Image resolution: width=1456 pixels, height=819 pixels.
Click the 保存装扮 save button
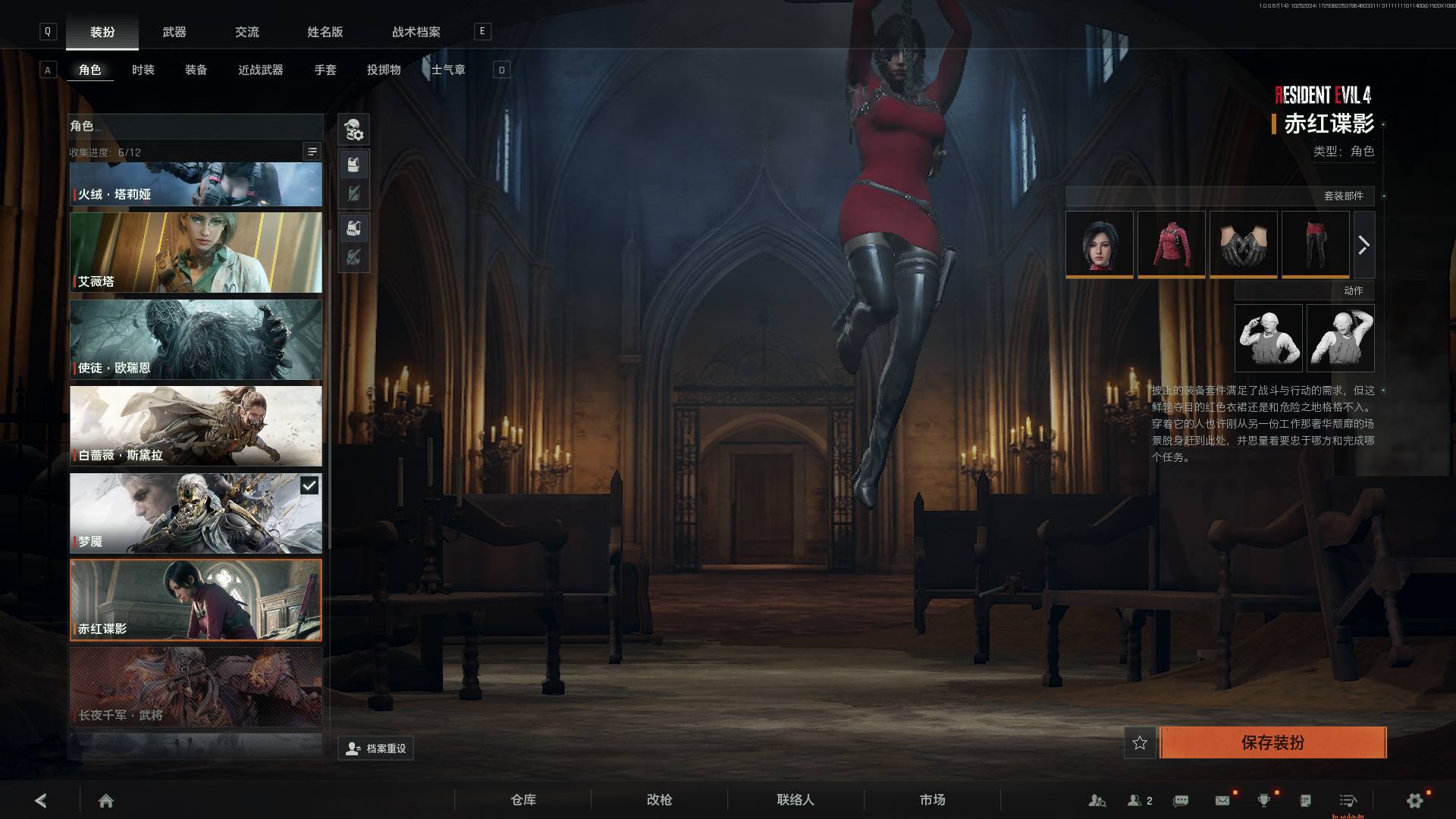[1272, 742]
